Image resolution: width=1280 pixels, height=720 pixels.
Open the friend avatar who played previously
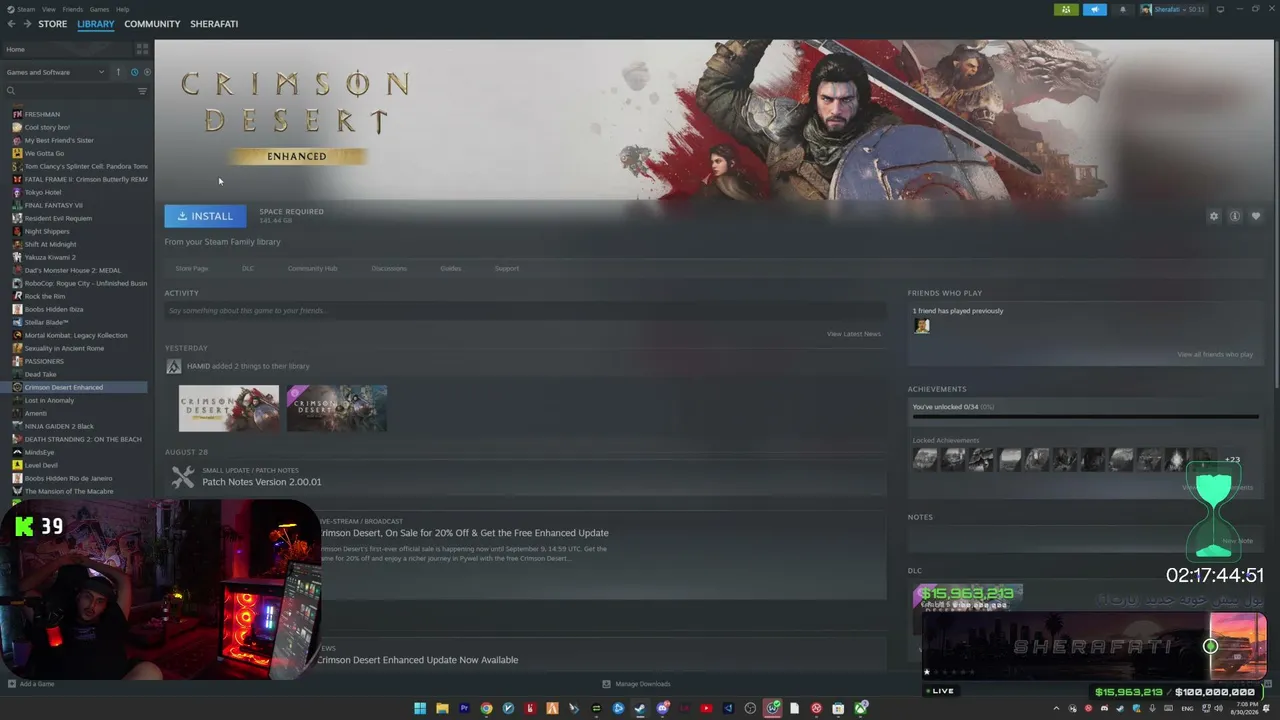[x=922, y=326]
